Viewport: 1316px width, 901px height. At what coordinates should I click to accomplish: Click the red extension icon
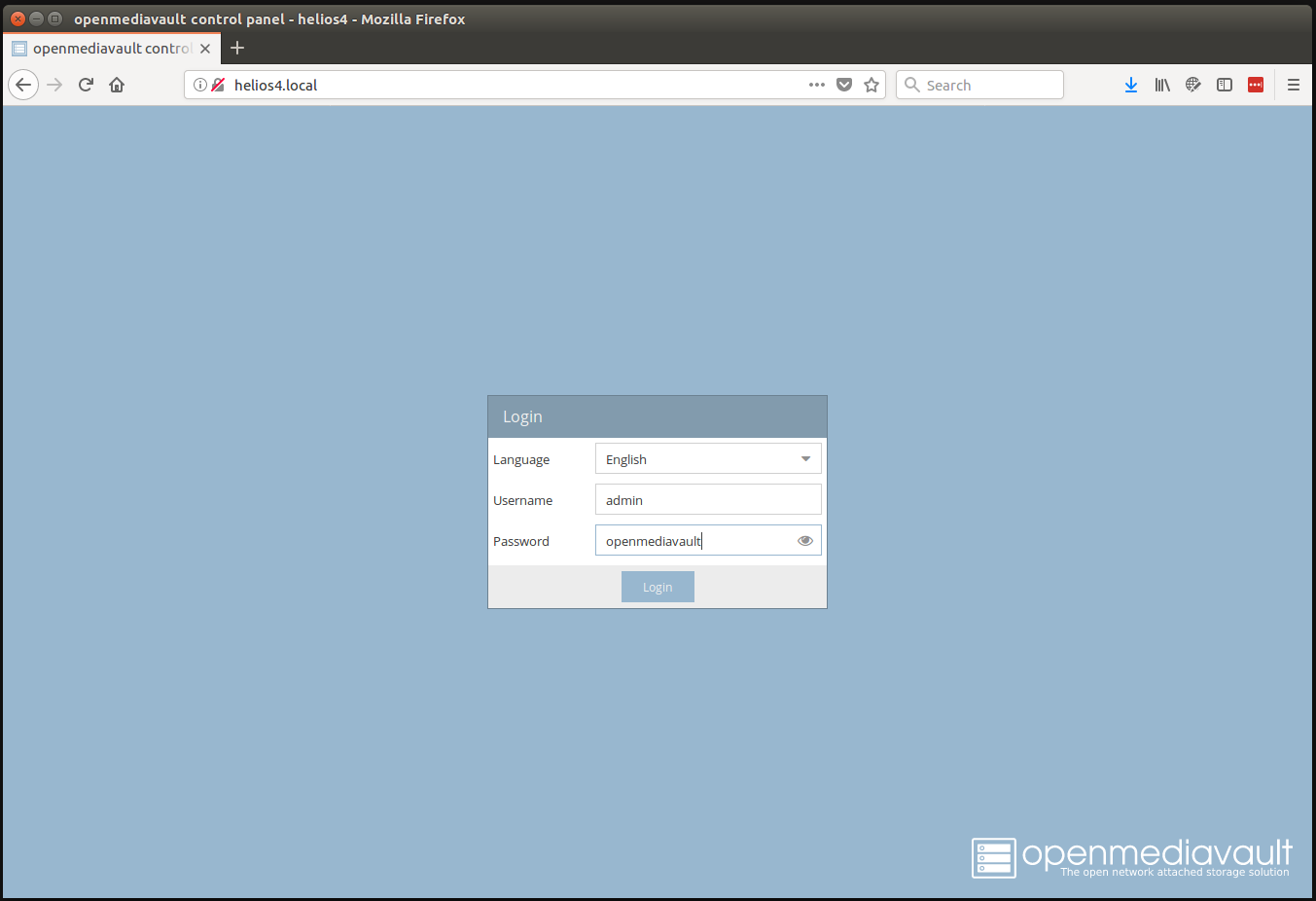[x=1256, y=85]
